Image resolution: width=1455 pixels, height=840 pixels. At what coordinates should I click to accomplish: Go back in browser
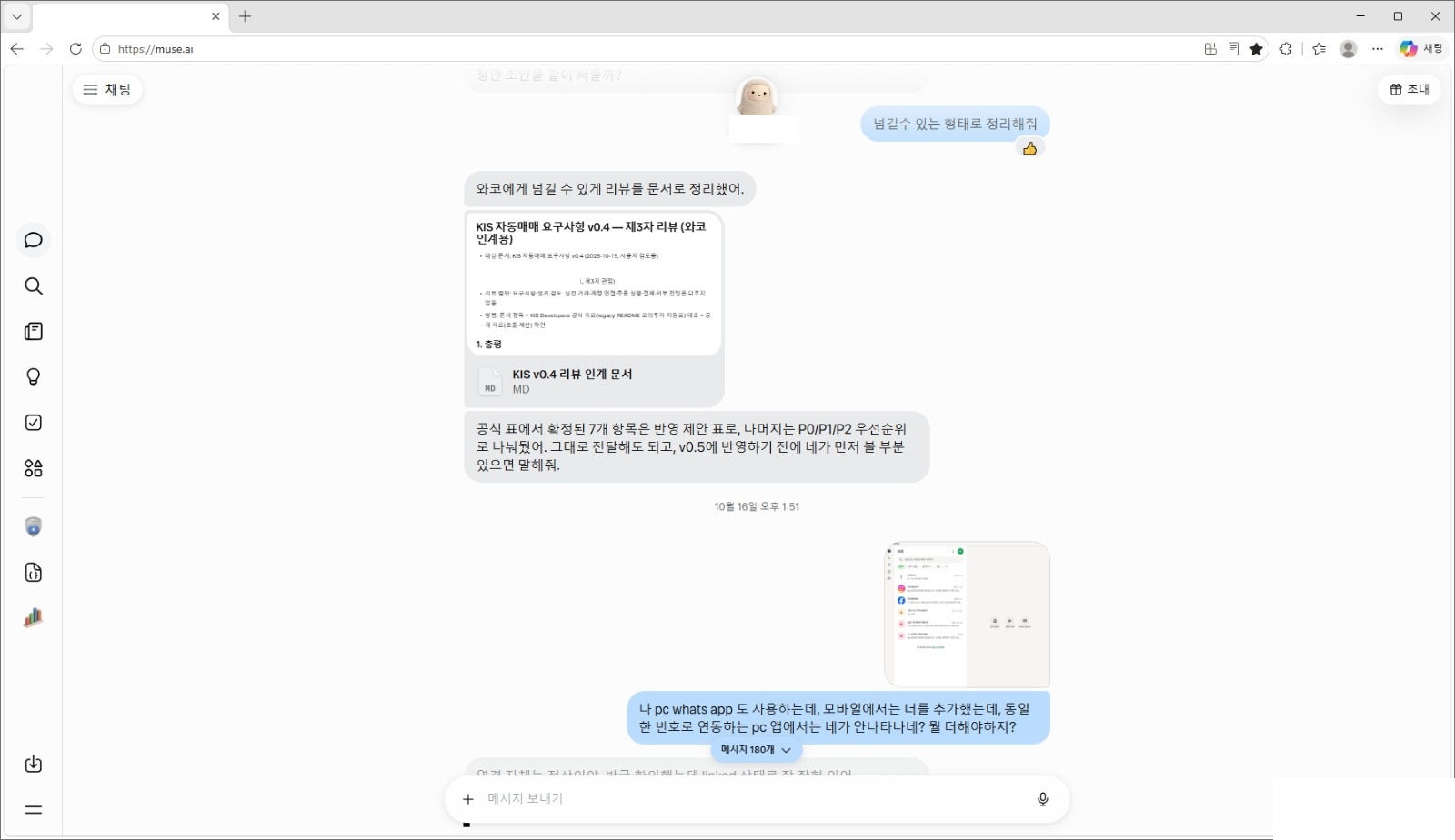(x=17, y=49)
